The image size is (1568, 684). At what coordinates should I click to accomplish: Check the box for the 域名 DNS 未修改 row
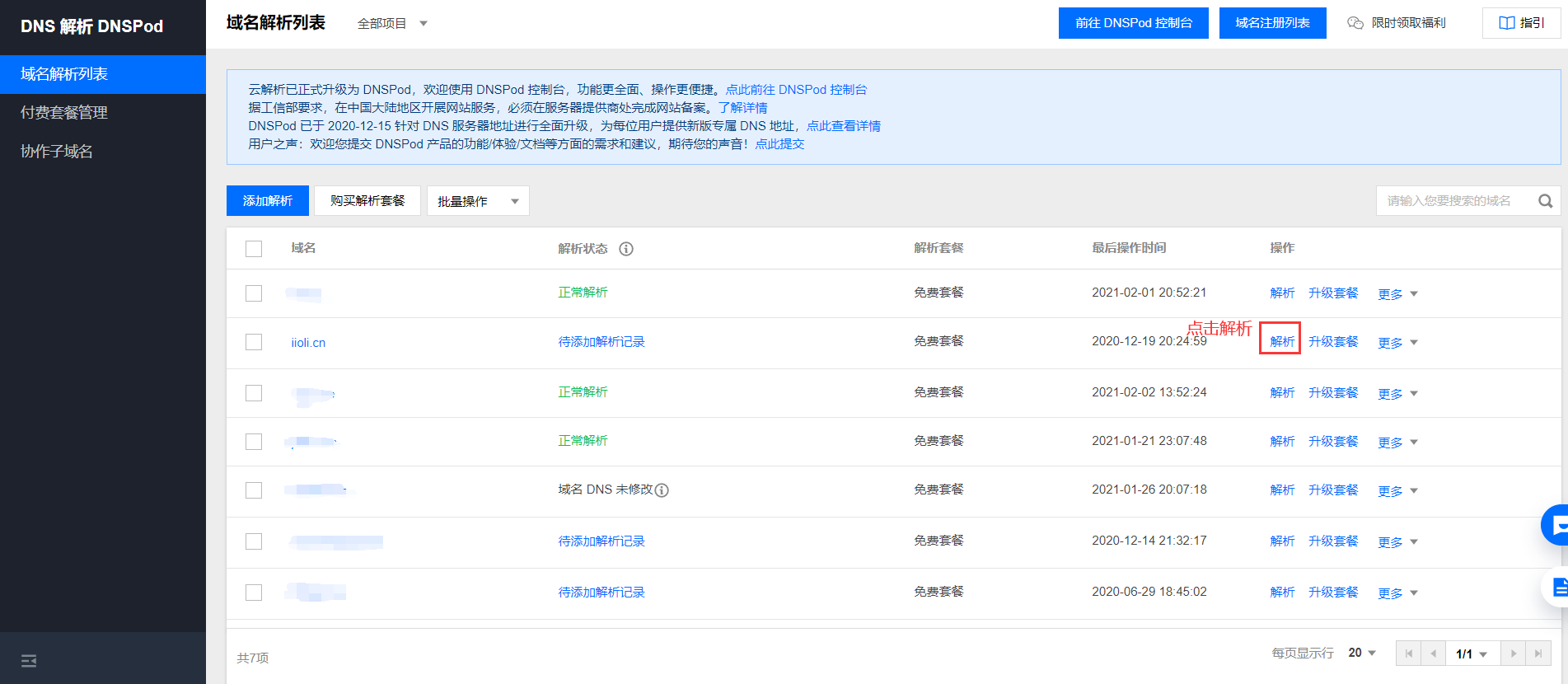[x=254, y=490]
